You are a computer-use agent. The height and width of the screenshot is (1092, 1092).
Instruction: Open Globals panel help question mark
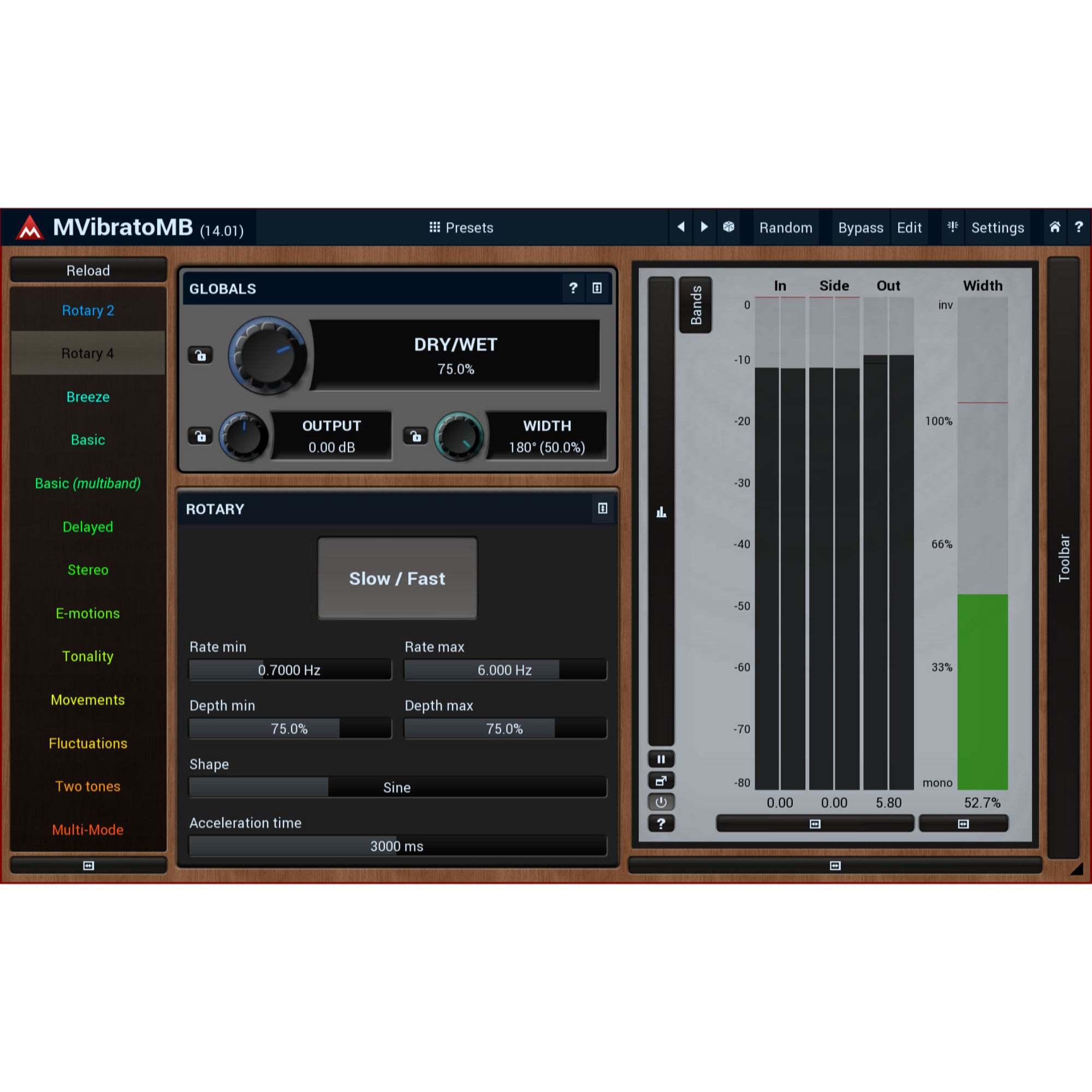(x=573, y=288)
